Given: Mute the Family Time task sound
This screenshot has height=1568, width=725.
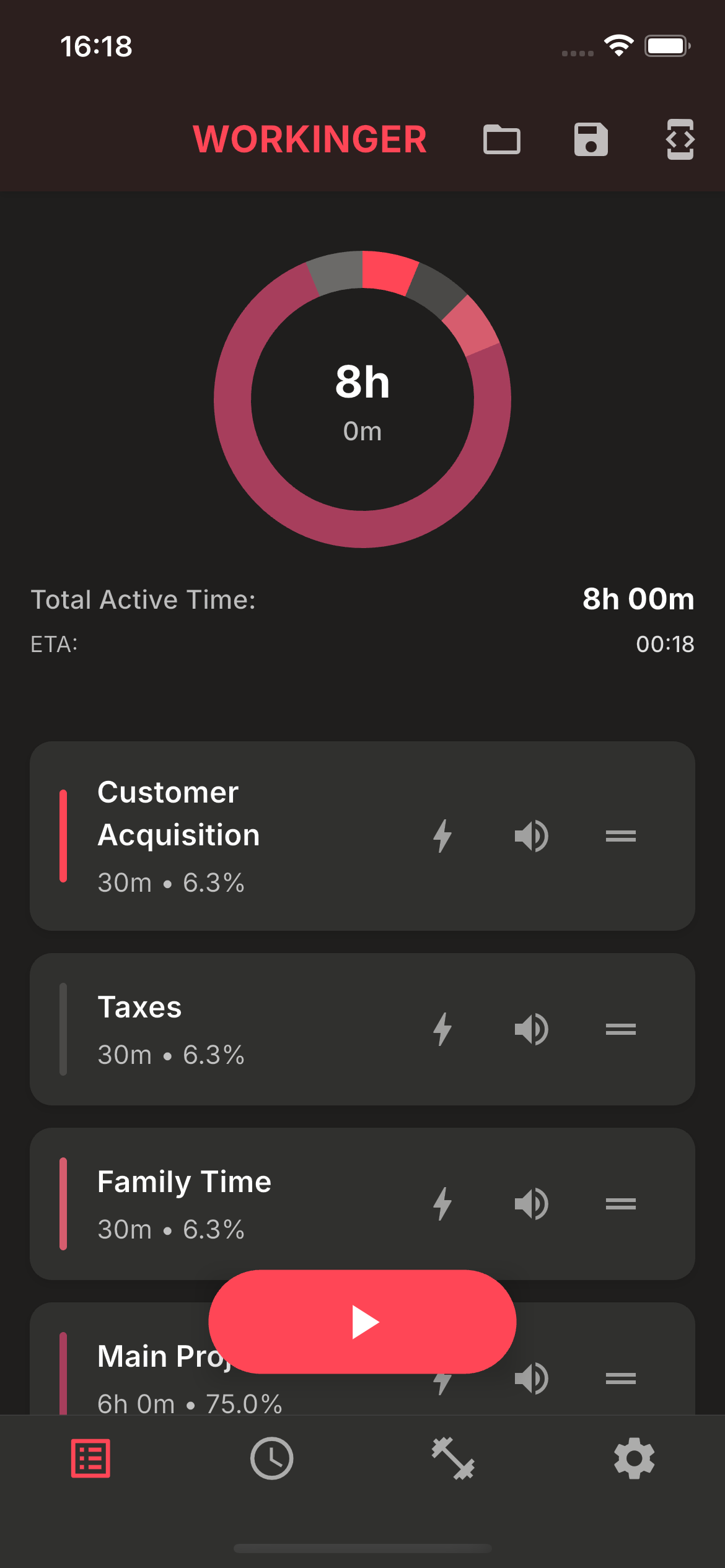Looking at the screenshot, I should tap(532, 1204).
